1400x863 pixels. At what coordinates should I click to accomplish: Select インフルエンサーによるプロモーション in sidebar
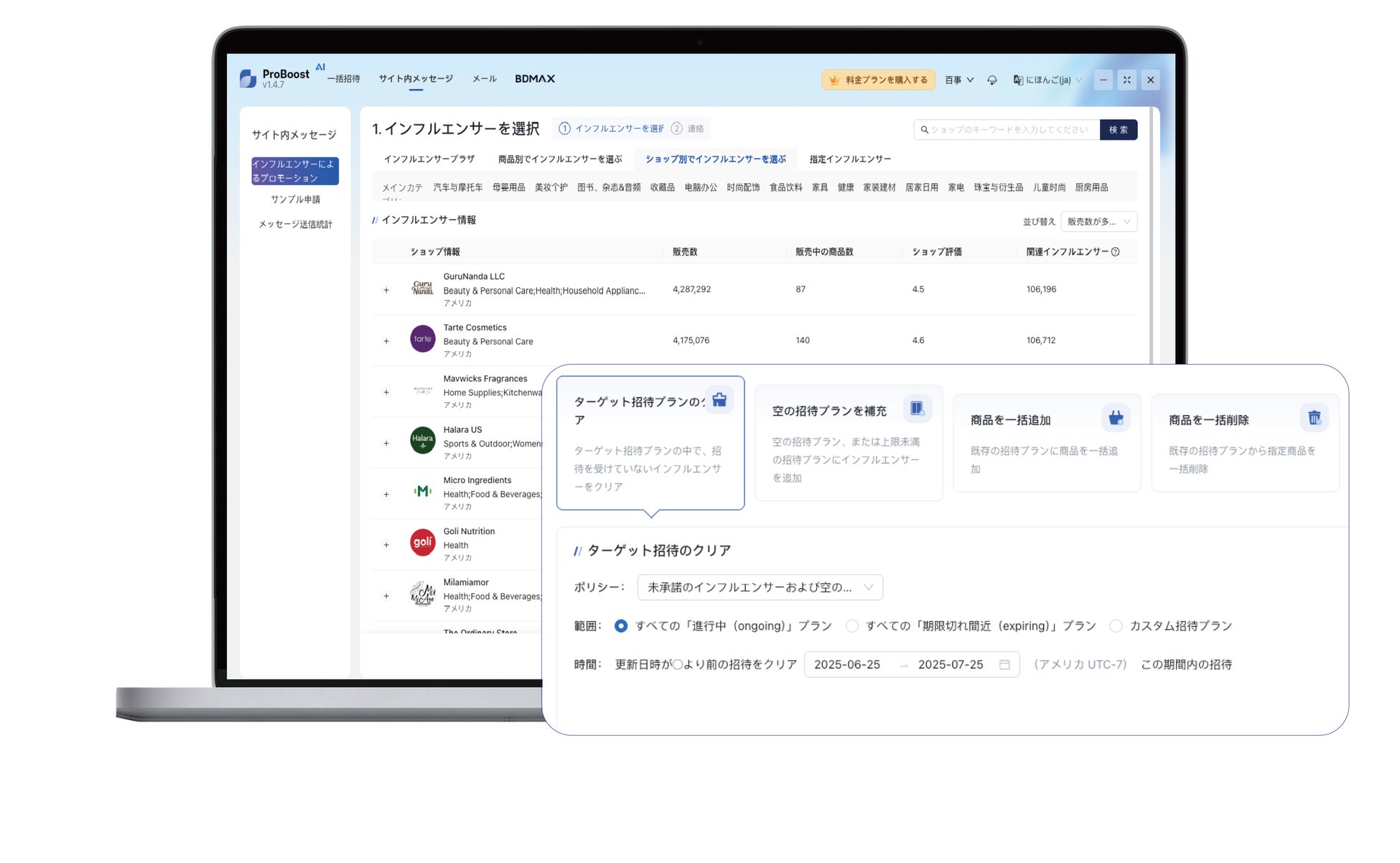295,171
